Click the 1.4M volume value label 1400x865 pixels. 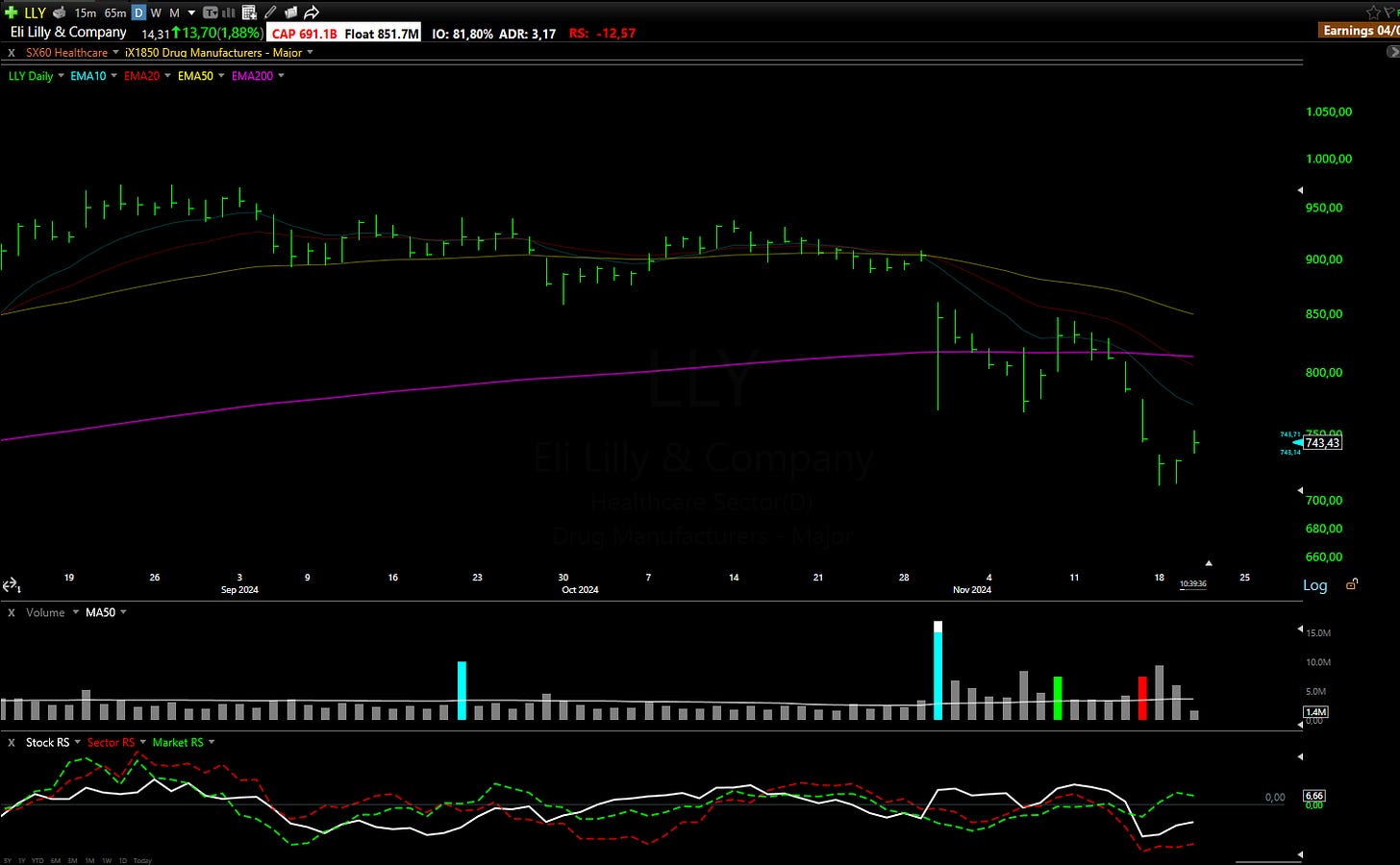coord(1315,712)
